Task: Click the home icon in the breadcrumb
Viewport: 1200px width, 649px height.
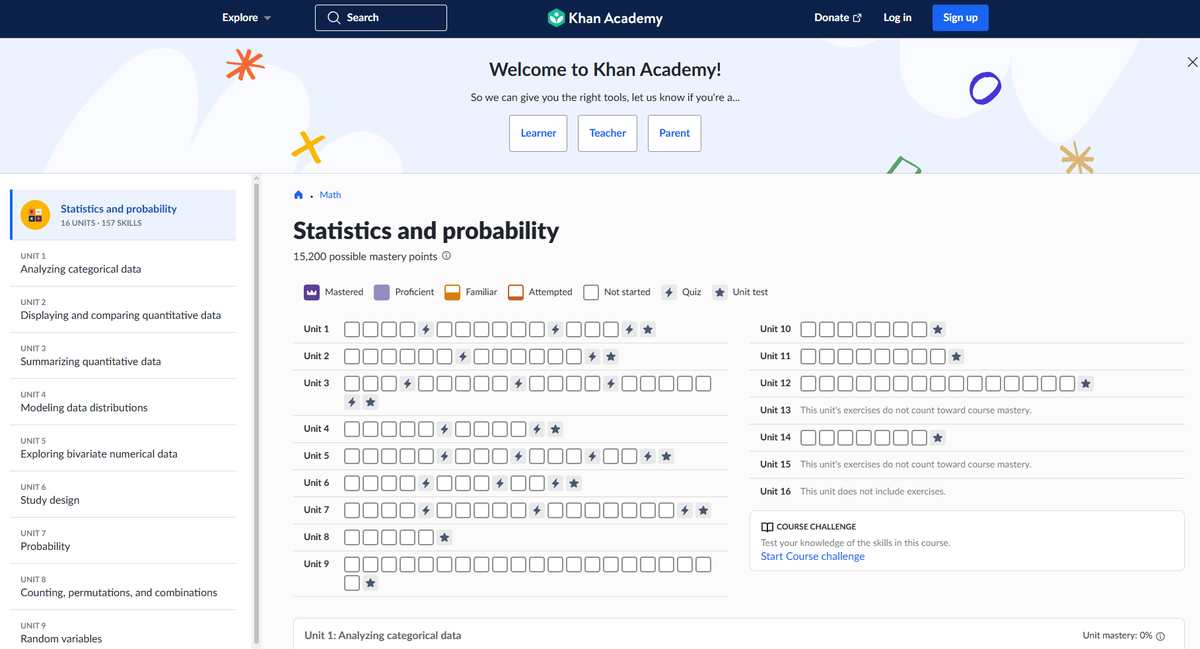Action: click(x=298, y=195)
